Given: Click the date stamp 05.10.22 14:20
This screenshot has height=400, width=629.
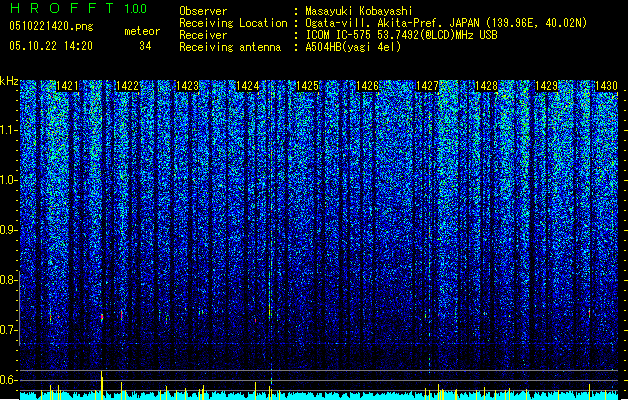Looking at the screenshot, I should tap(51, 46).
